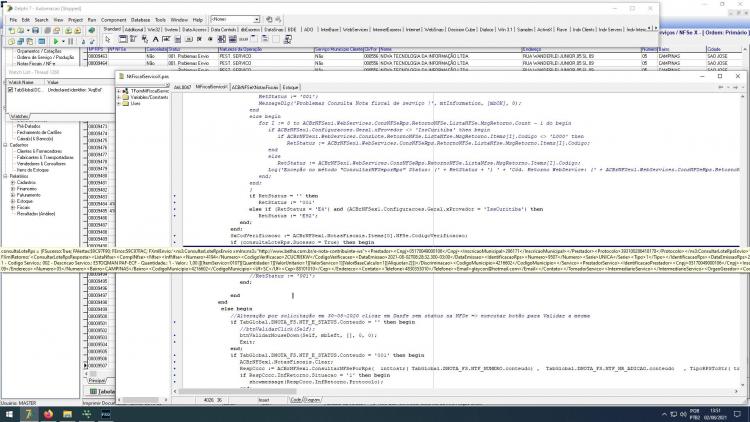The width and height of the screenshot is (750, 422).
Task: Open the Windows Start menu
Action: click(x=9, y=414)
